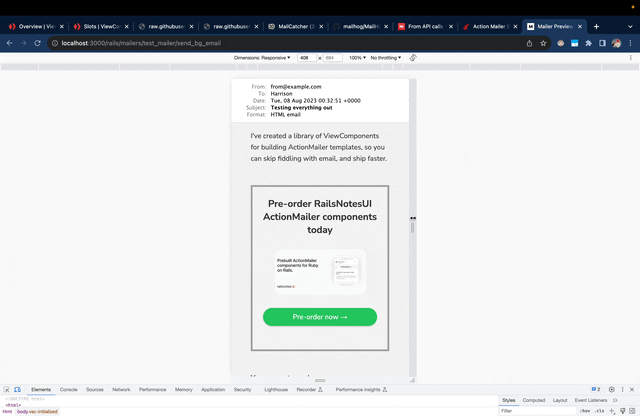
Task: Open the browser side panel
Action: [x=602, y=43]
